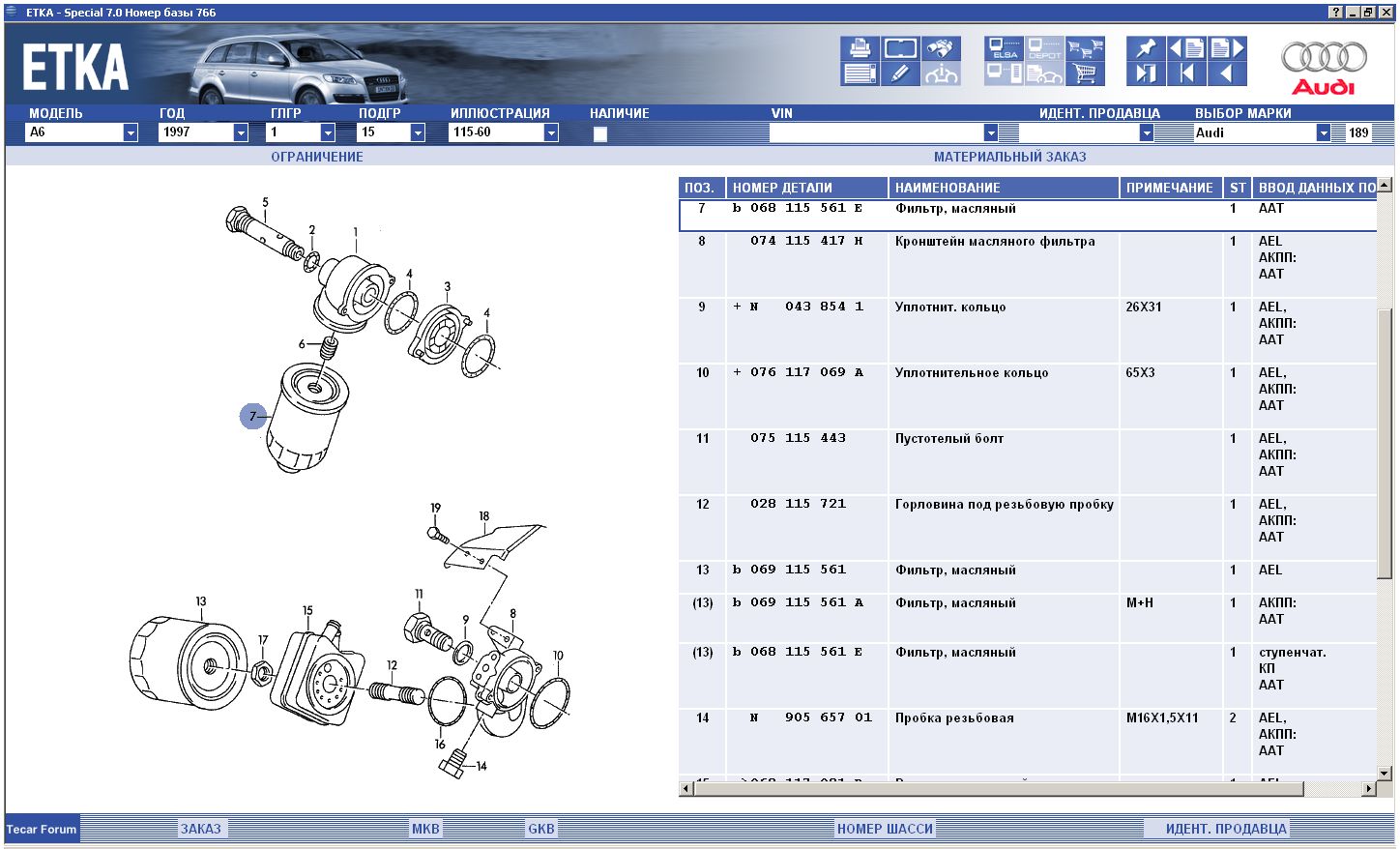Click the ПРИМЕЧАНИЕ column header
This screenshot has height=849, width=1400.
point(1172,188)
